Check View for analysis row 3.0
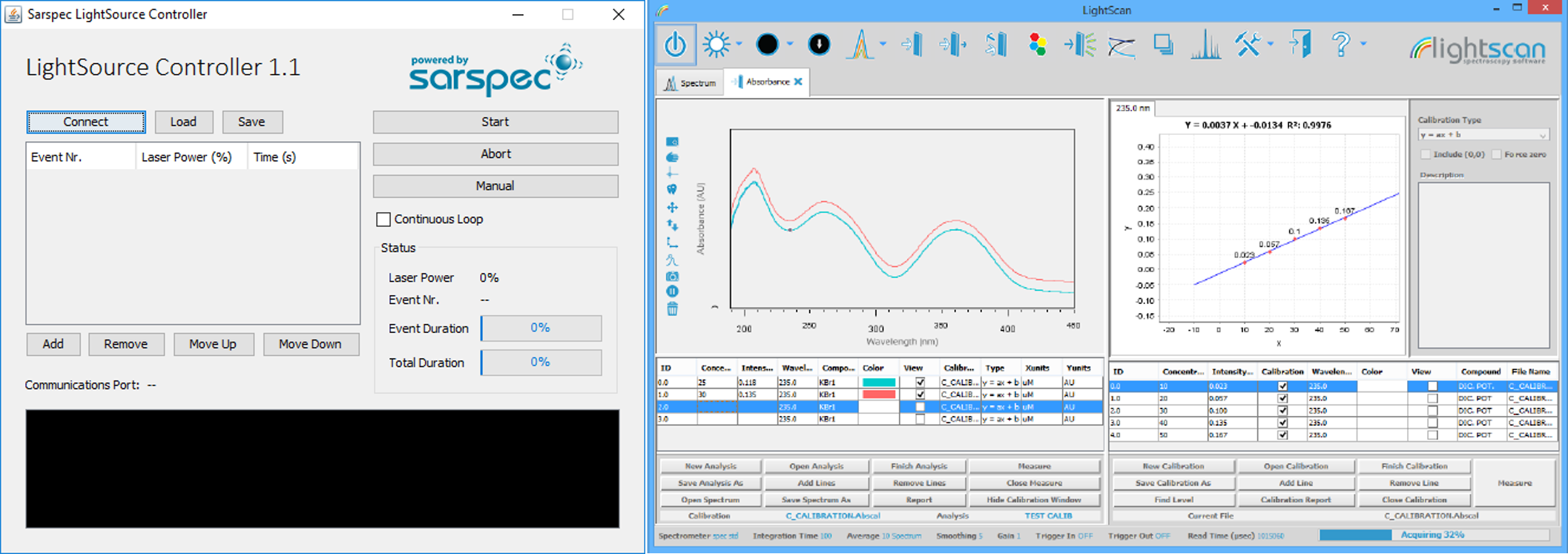Viewport: 1568px width, 554px height. click(920, 419)
